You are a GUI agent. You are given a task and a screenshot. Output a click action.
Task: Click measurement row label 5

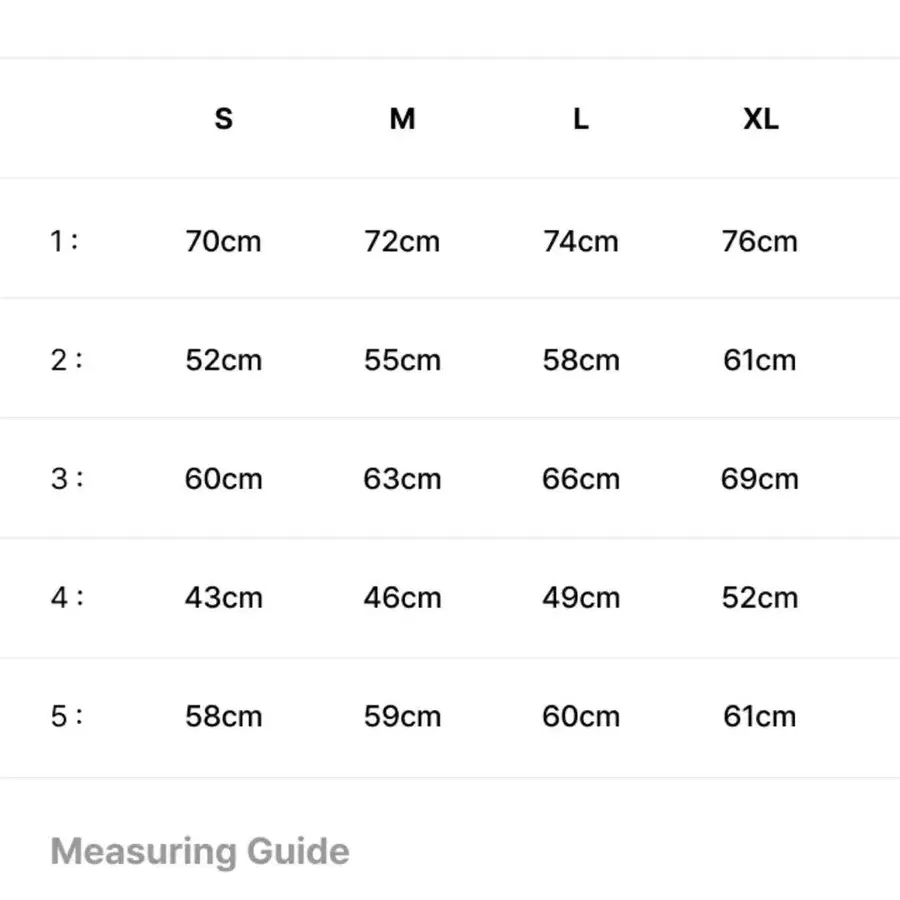[67, 716]
